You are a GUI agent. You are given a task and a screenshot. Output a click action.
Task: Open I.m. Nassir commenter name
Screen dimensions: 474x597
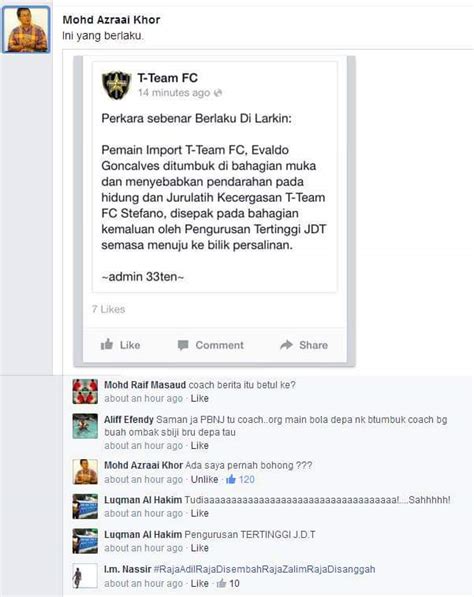pos(128,569)
